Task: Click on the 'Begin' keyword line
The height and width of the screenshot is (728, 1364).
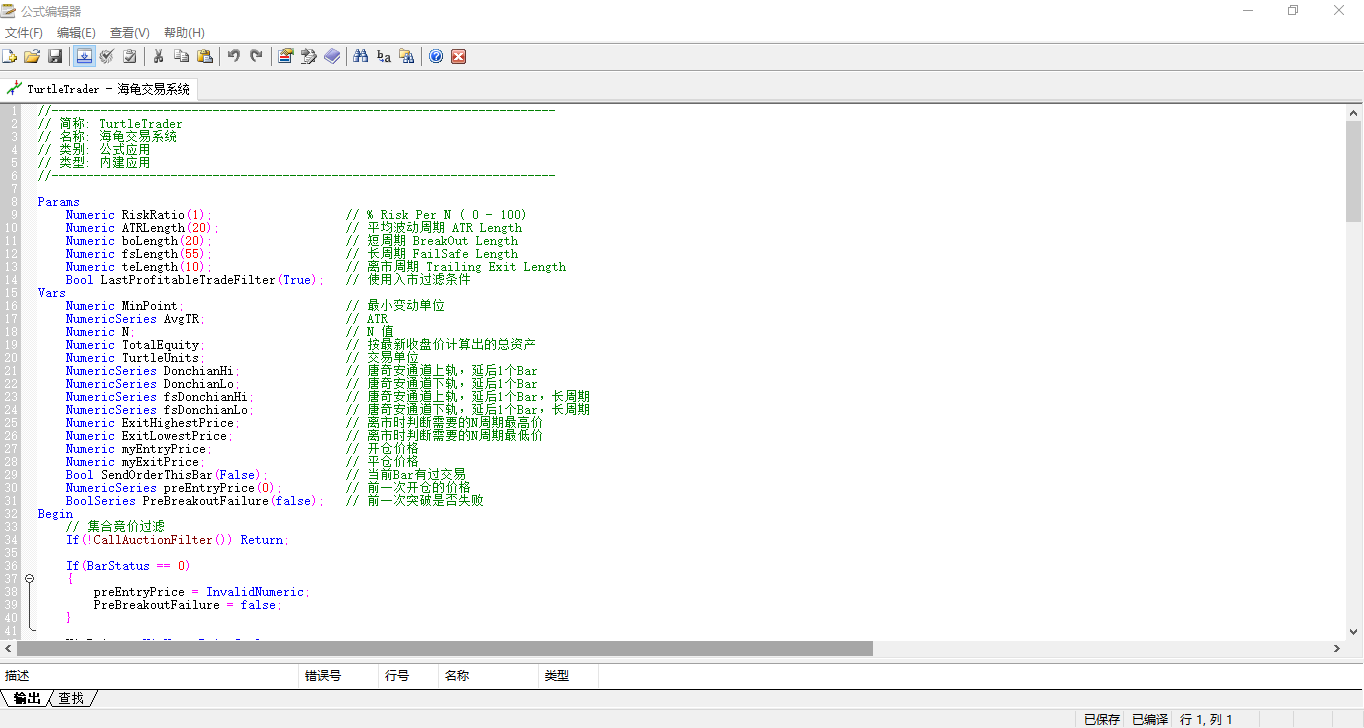Action: (55, 514)
